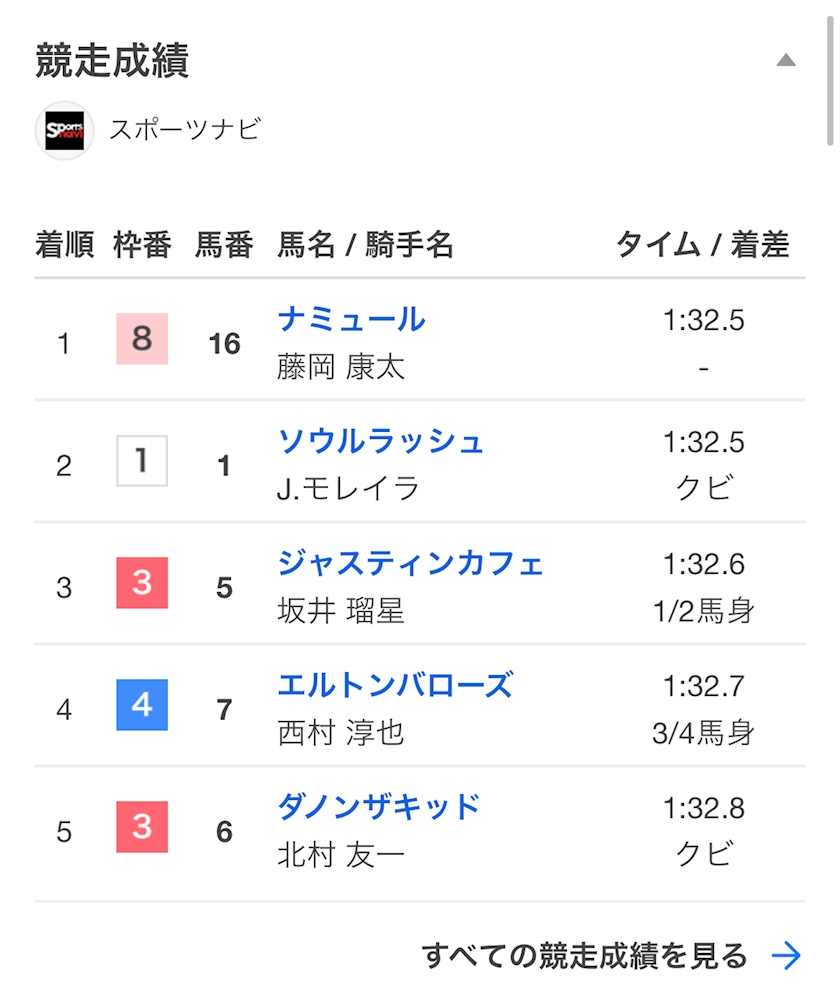Click pink frame number 8 badge
Viewport: 840px width, 1005px height.
pos(142,339)
